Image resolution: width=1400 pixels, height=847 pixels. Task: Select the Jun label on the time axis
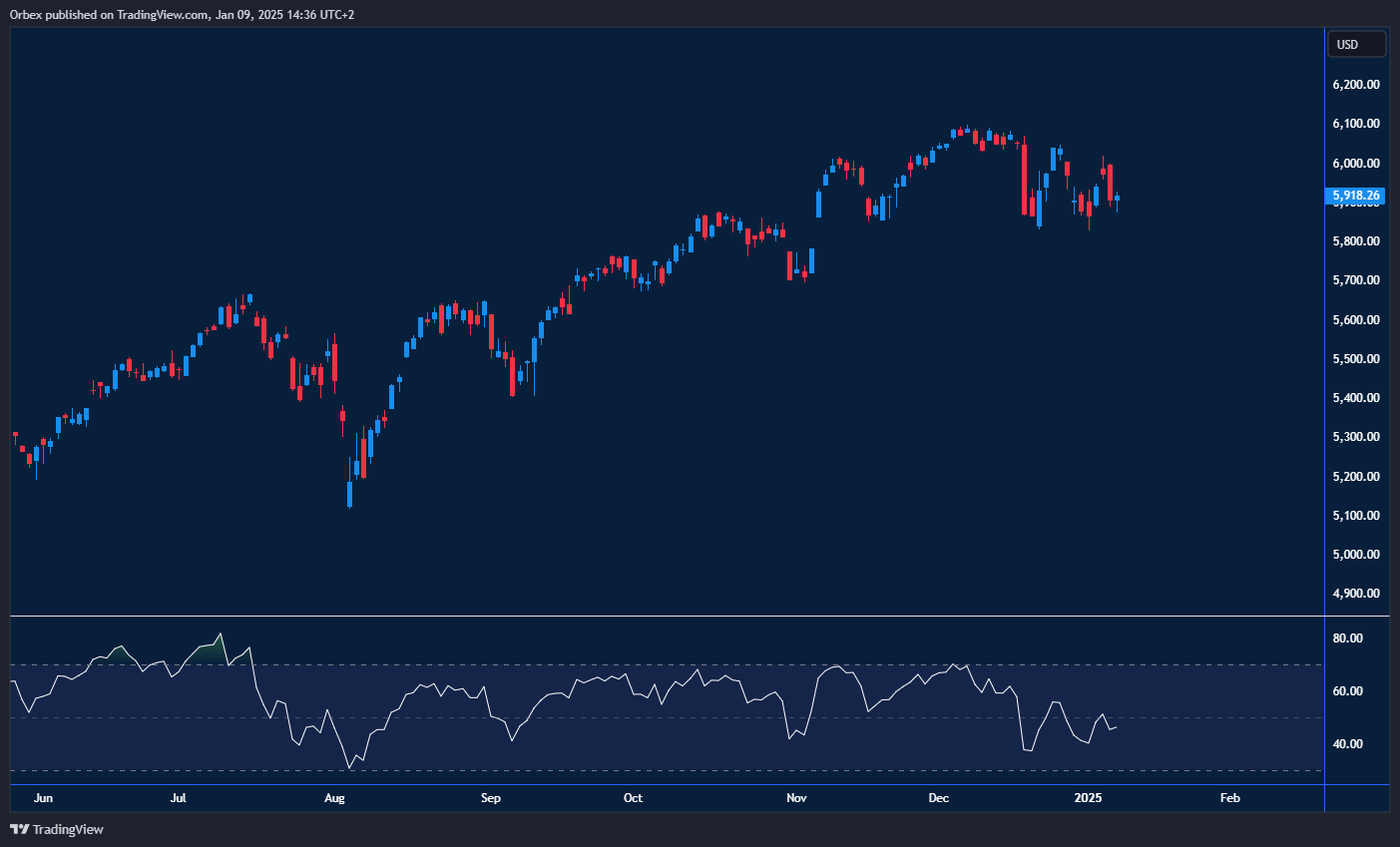[x=43, y=798]
